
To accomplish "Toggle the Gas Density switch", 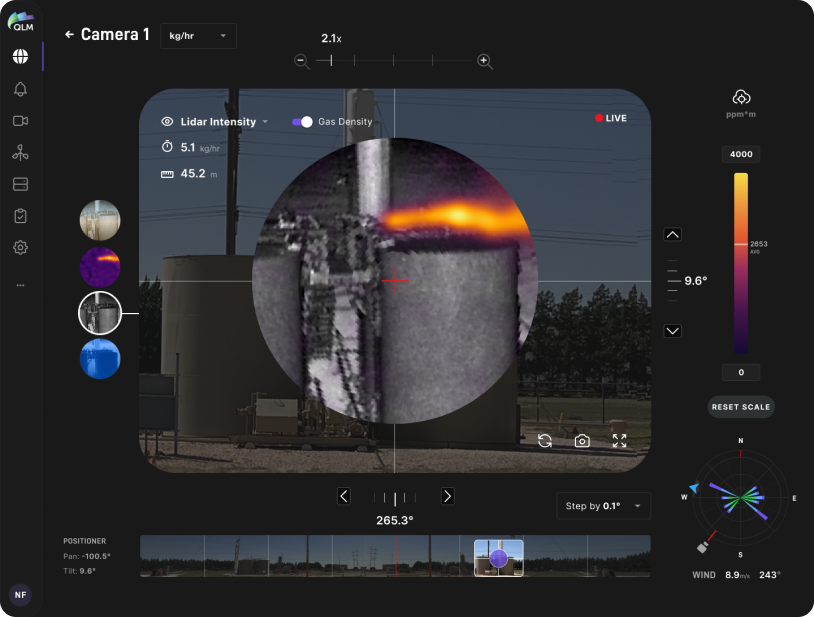I will pos(302,121).
